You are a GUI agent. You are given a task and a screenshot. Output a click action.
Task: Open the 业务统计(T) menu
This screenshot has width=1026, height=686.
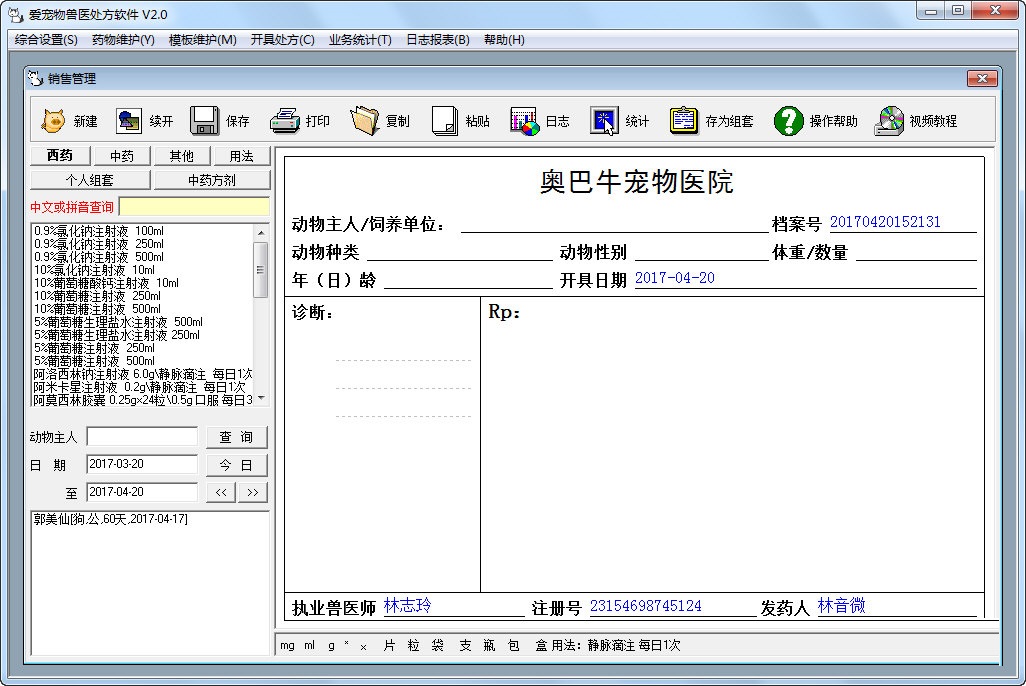click(x=360, y=40)
